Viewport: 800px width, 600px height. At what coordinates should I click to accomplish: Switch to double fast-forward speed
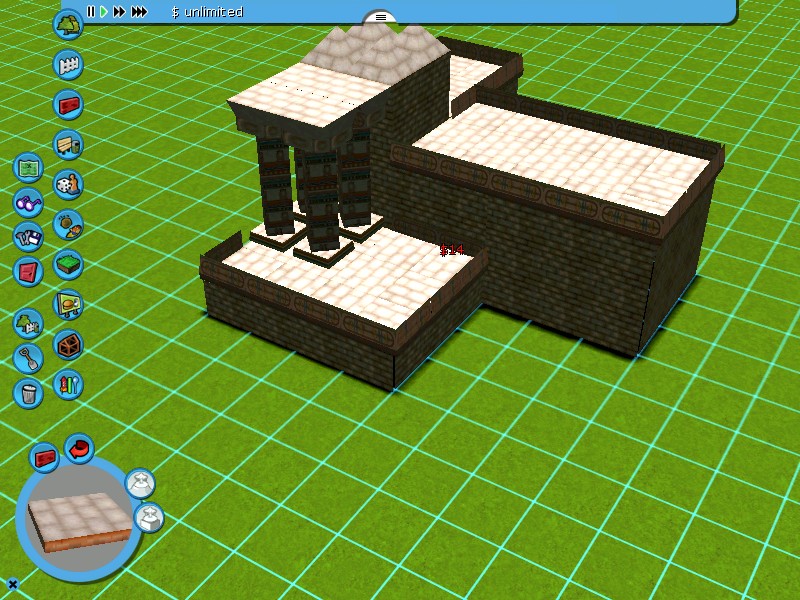tap(120, 12)
